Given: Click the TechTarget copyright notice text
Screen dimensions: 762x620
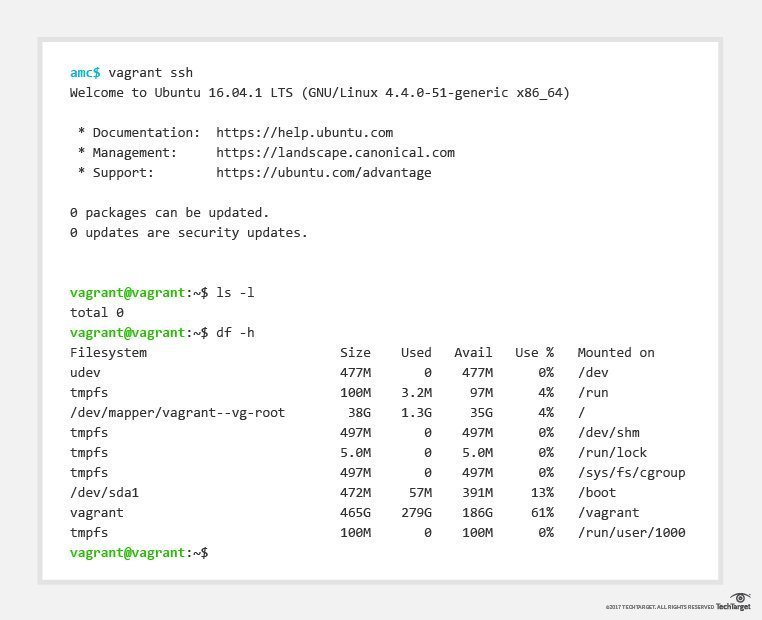Looking at the screenshot, I should 659,607.
